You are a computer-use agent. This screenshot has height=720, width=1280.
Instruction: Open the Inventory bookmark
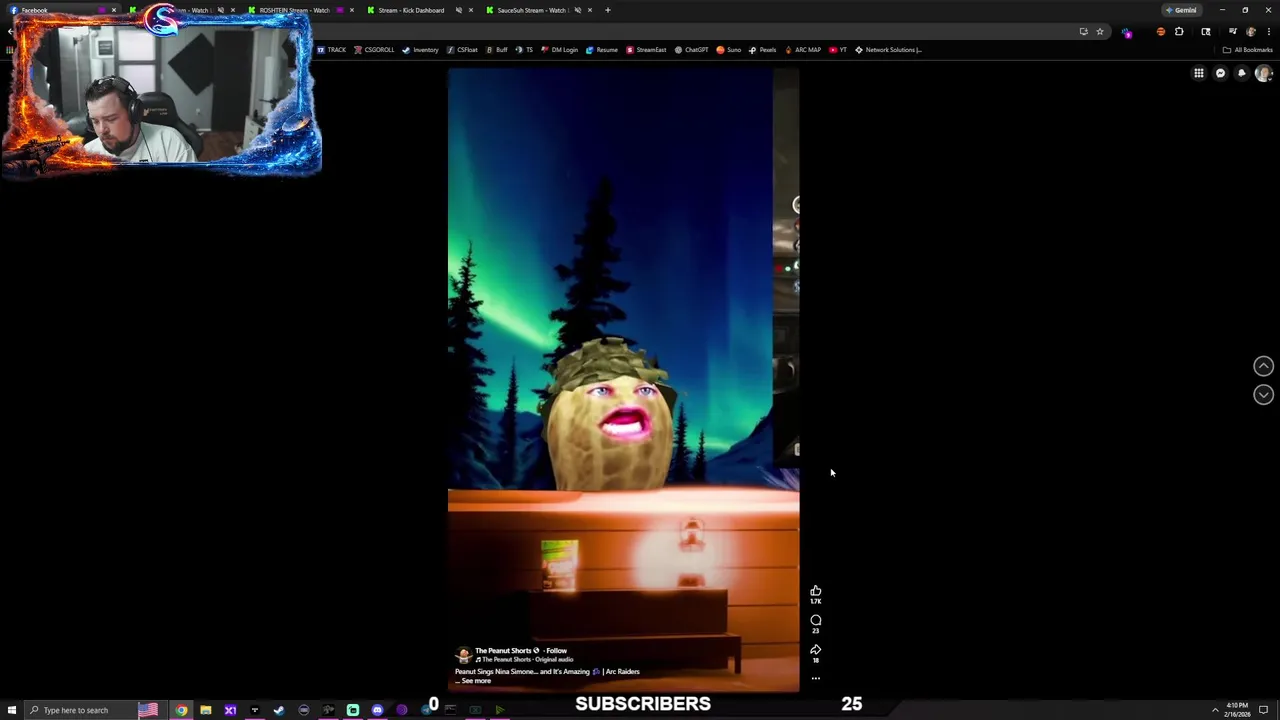(x=420, y=50)
